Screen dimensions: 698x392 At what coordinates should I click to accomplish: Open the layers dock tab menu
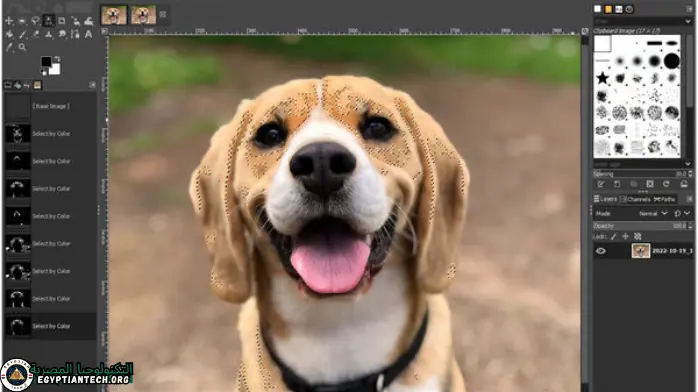click(x=689, y=199)
